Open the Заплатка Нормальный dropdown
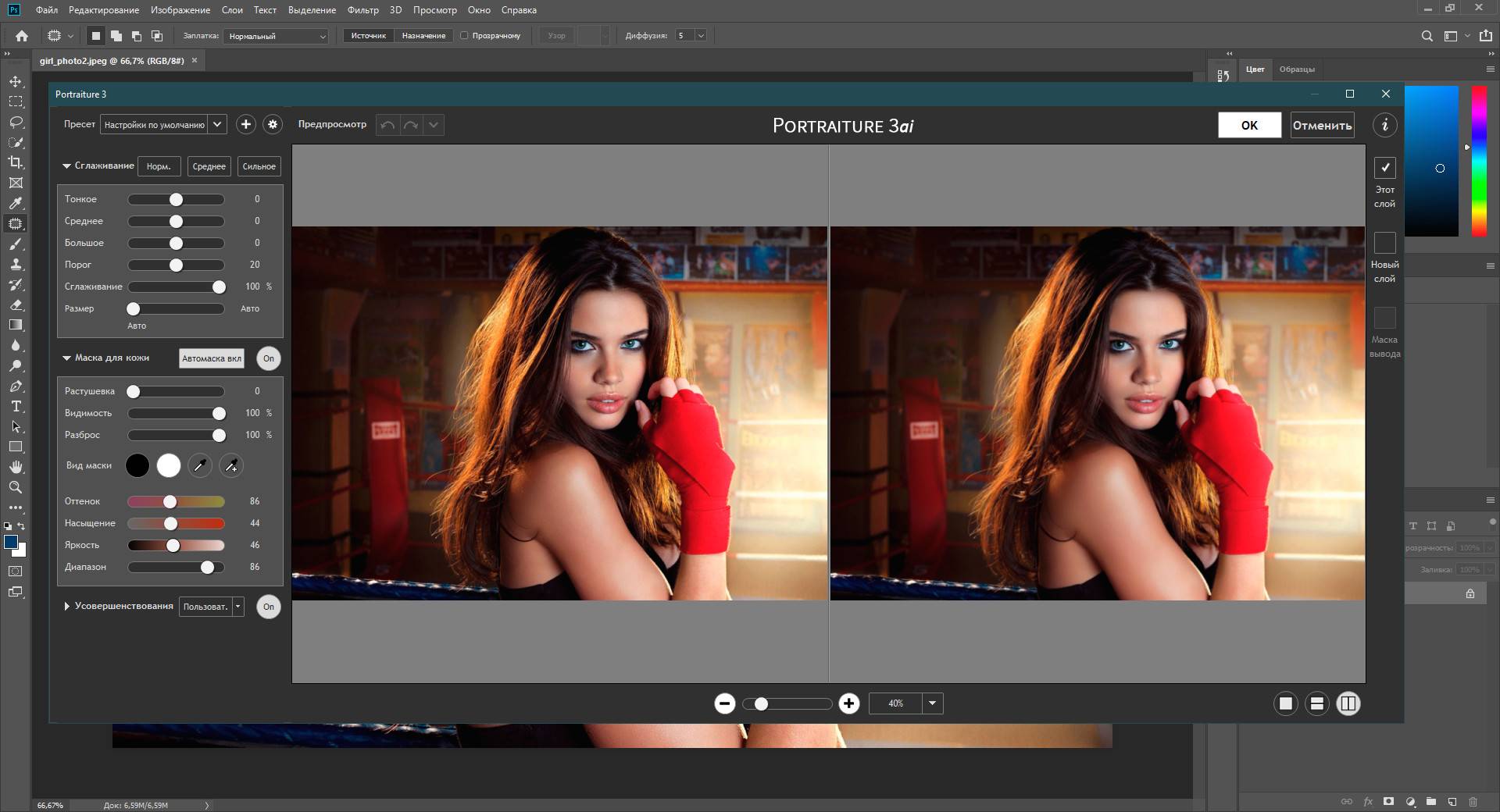The height and width of the screenshot is (812, 1500). click(x=277, y=36)
